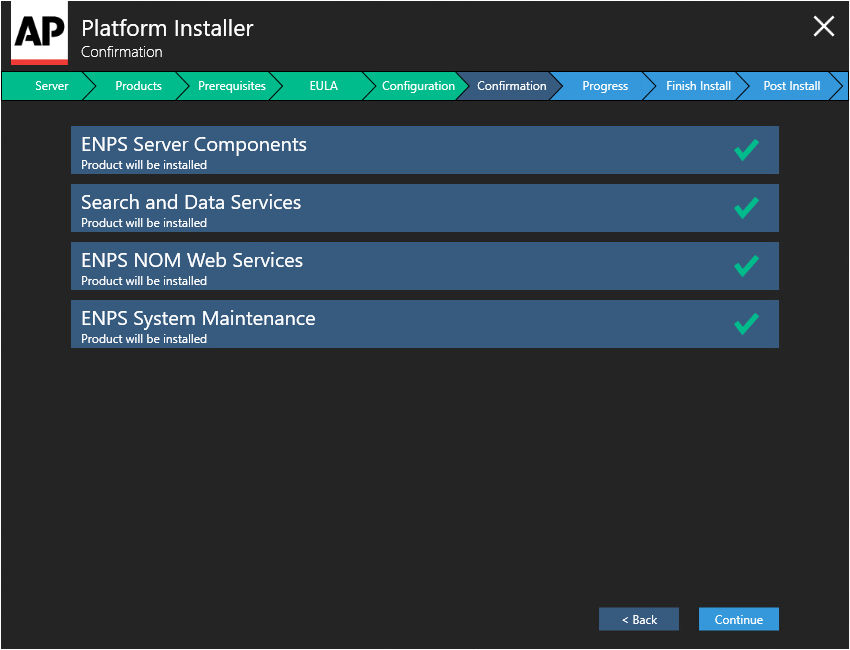
Task: Select the Confirmation step
Action: [x=511, y=86]
